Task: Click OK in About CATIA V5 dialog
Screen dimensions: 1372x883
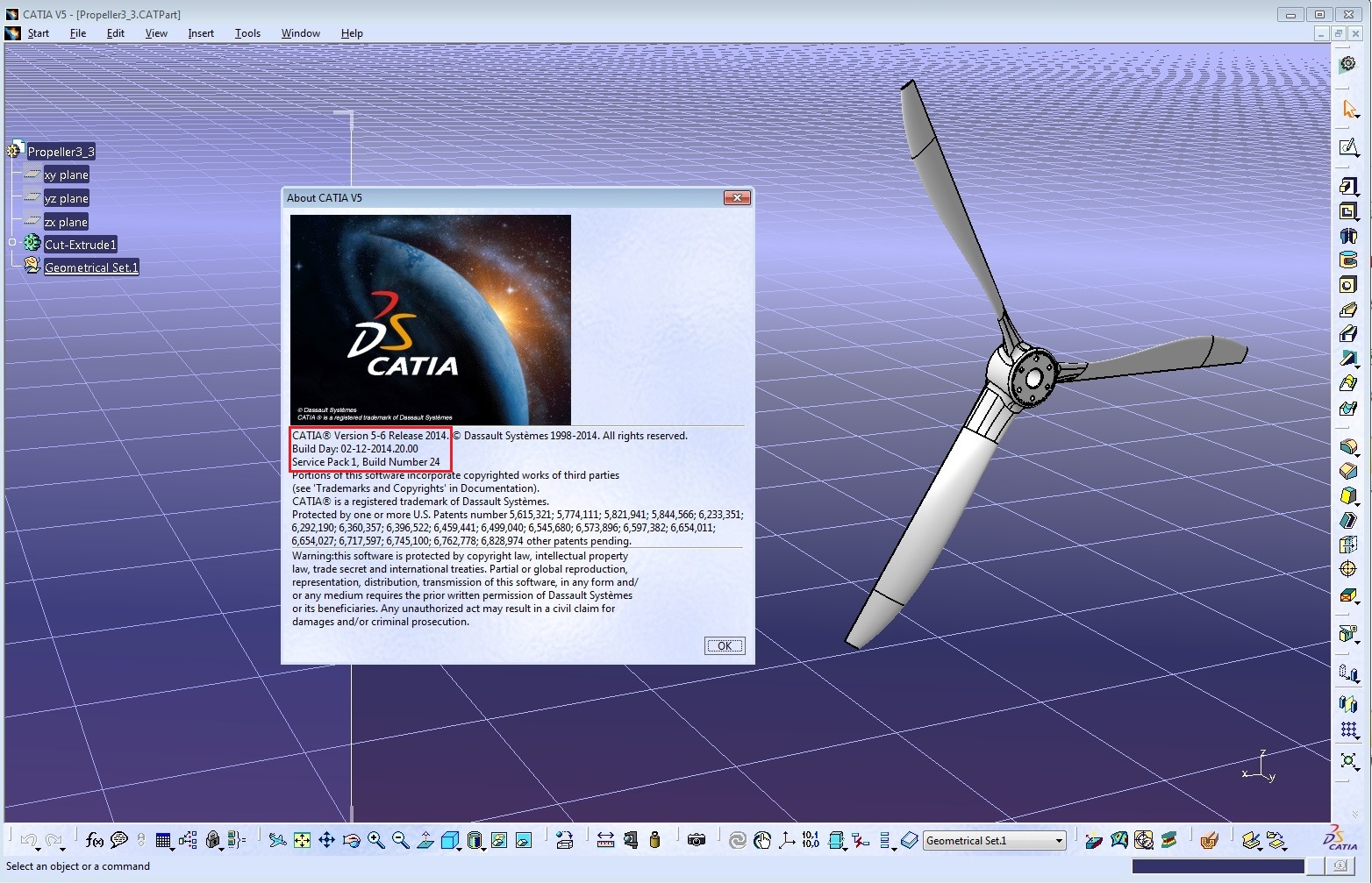Action: coord(725,645)
